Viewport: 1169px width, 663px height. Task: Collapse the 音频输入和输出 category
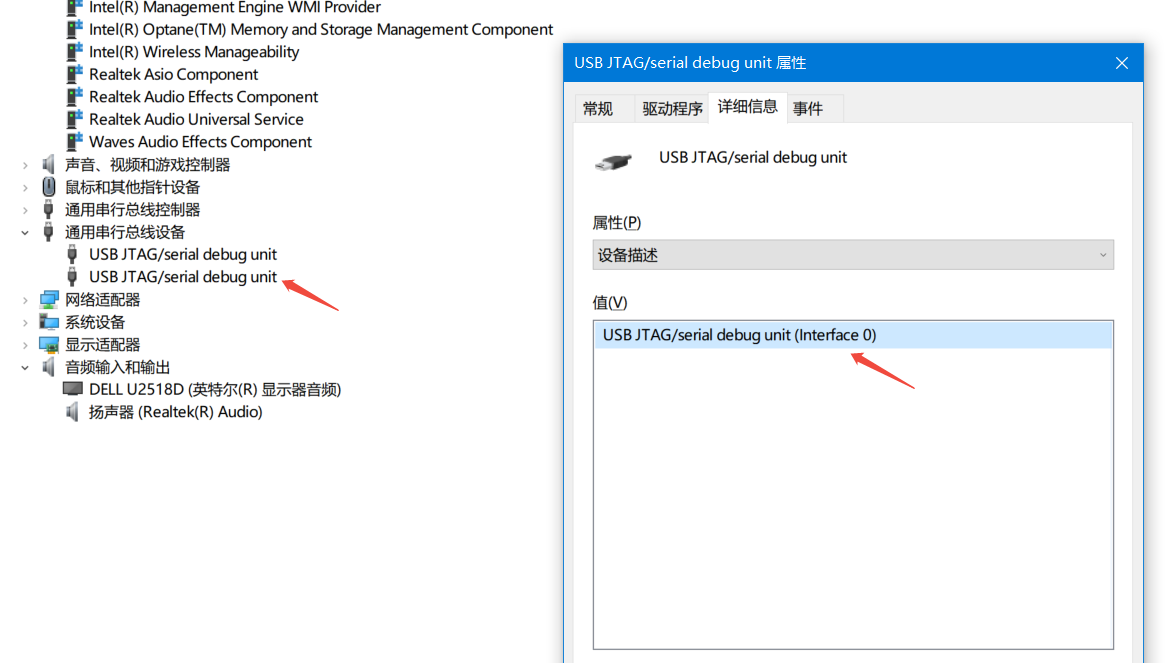tap(25, 367)
